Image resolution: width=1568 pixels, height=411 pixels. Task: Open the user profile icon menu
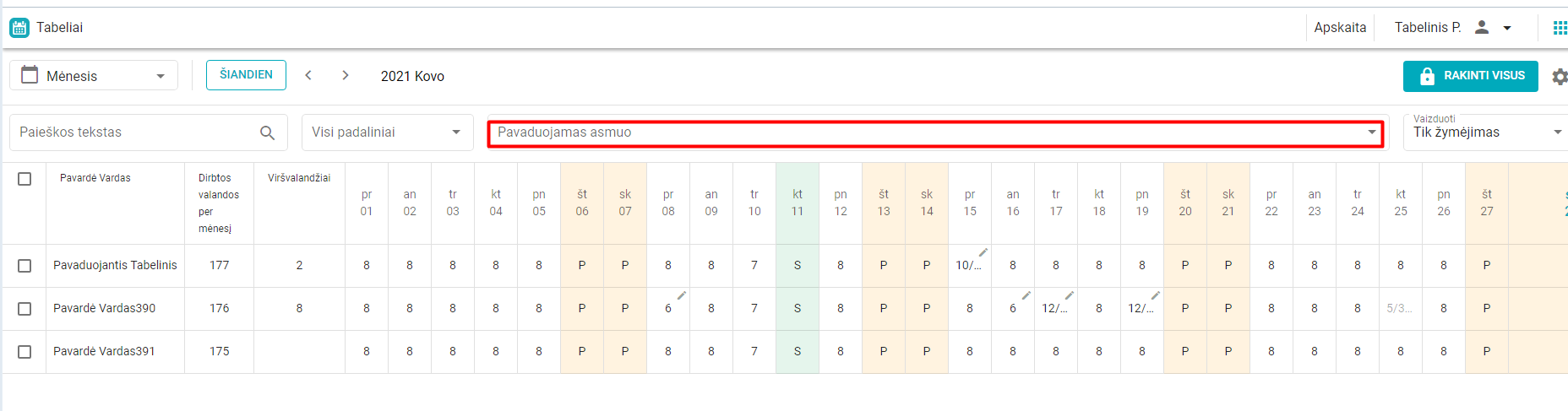[1482, 28]
